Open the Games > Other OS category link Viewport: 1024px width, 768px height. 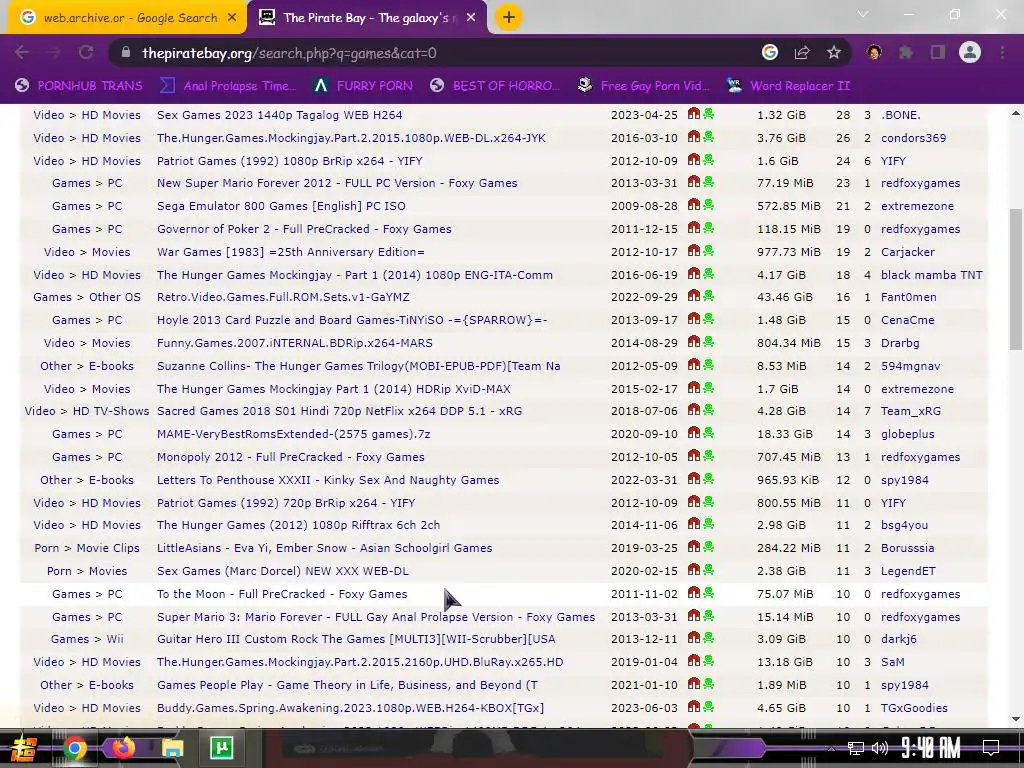[x=87, y=297]
